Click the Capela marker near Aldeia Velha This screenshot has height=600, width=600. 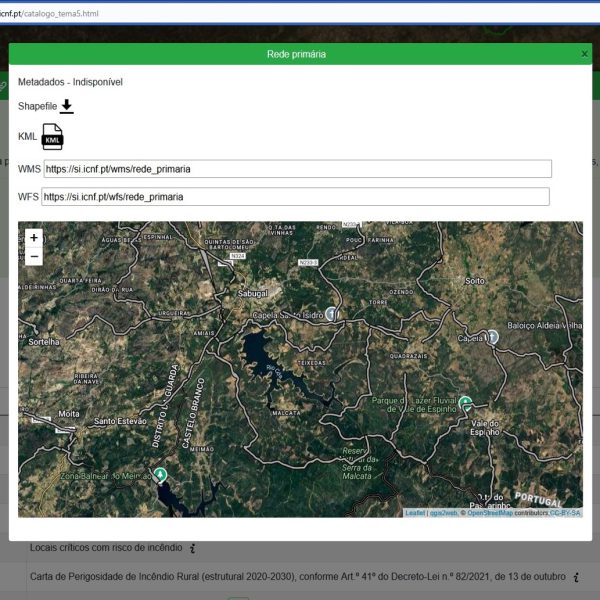click(x=492, y=337)
